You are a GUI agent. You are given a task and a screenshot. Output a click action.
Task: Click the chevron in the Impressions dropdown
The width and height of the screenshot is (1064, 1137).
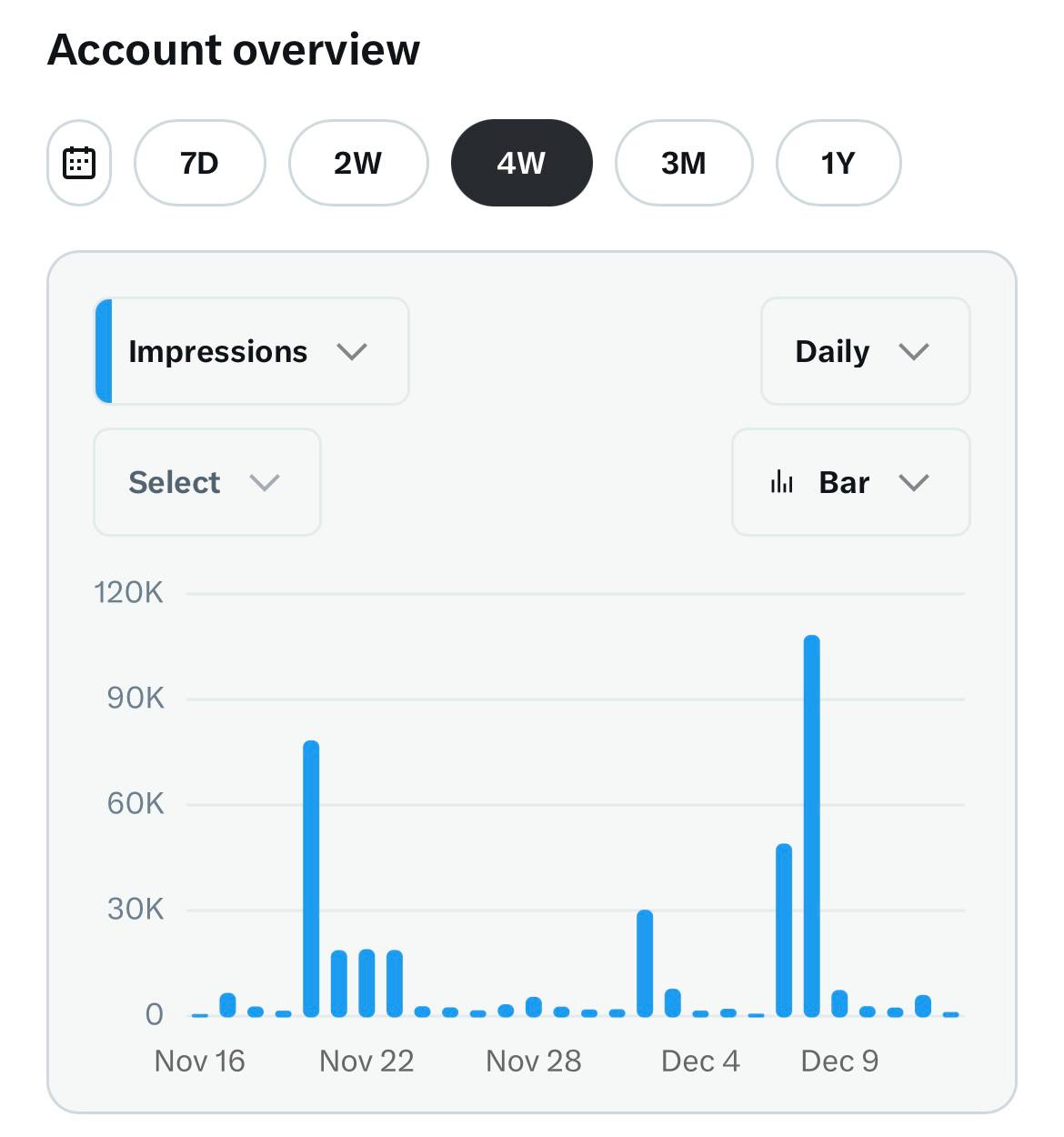(x=352, y=352)
